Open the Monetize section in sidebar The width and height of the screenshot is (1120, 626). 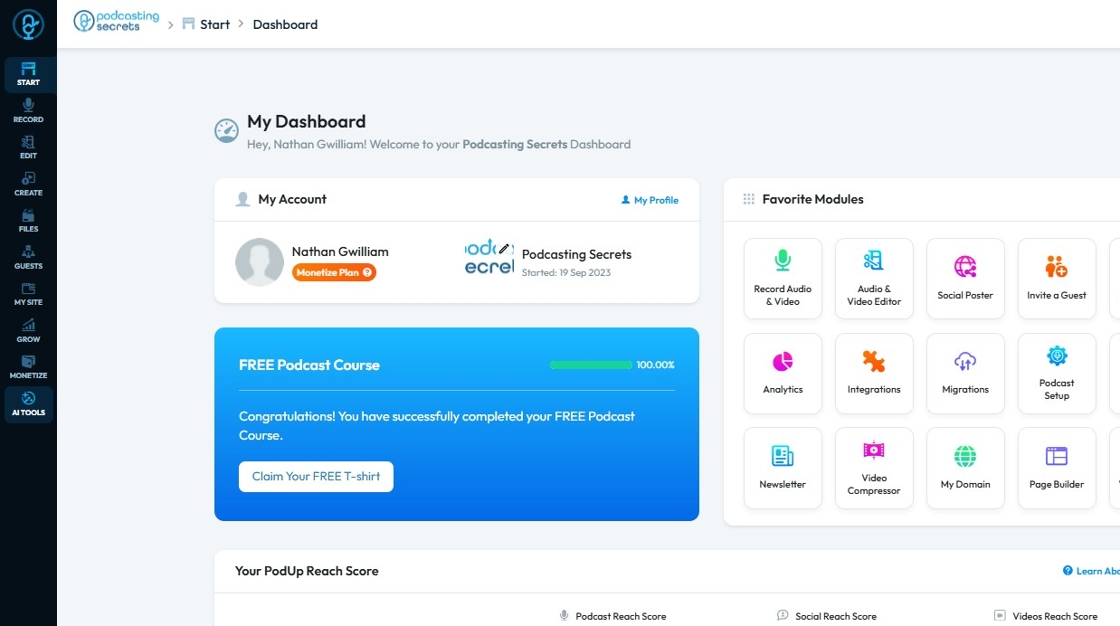[28, 367]
